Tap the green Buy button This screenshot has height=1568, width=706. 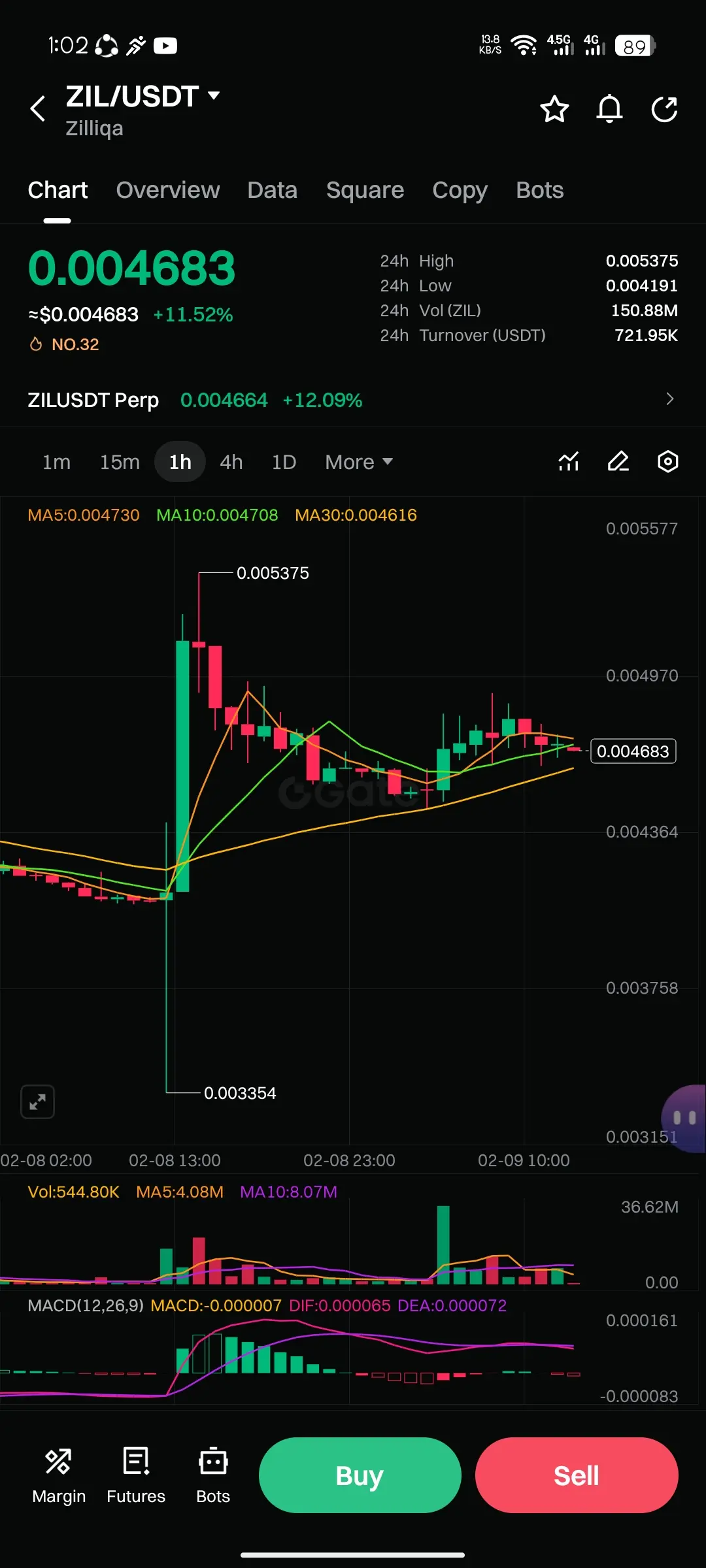tap(360, 1475)
